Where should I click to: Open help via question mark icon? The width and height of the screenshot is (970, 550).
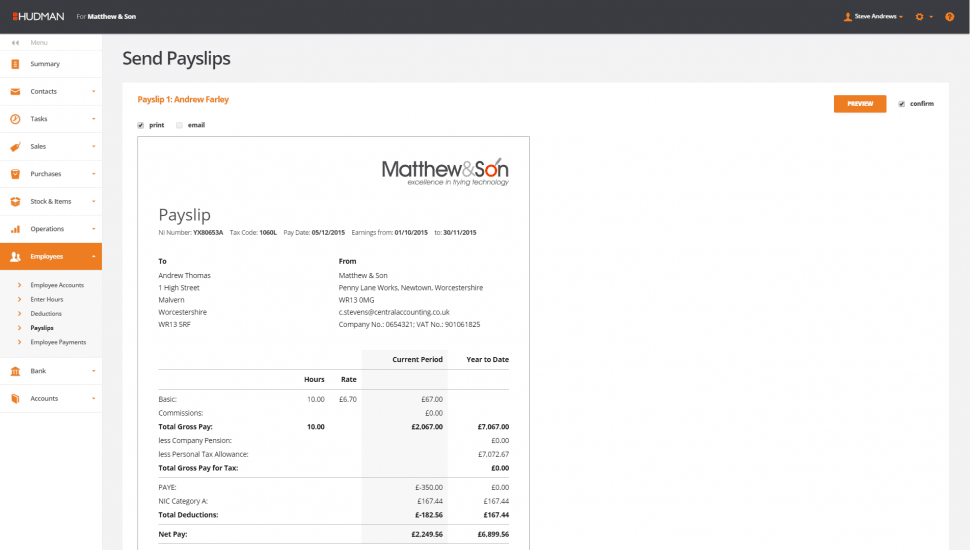pos(949,17)
